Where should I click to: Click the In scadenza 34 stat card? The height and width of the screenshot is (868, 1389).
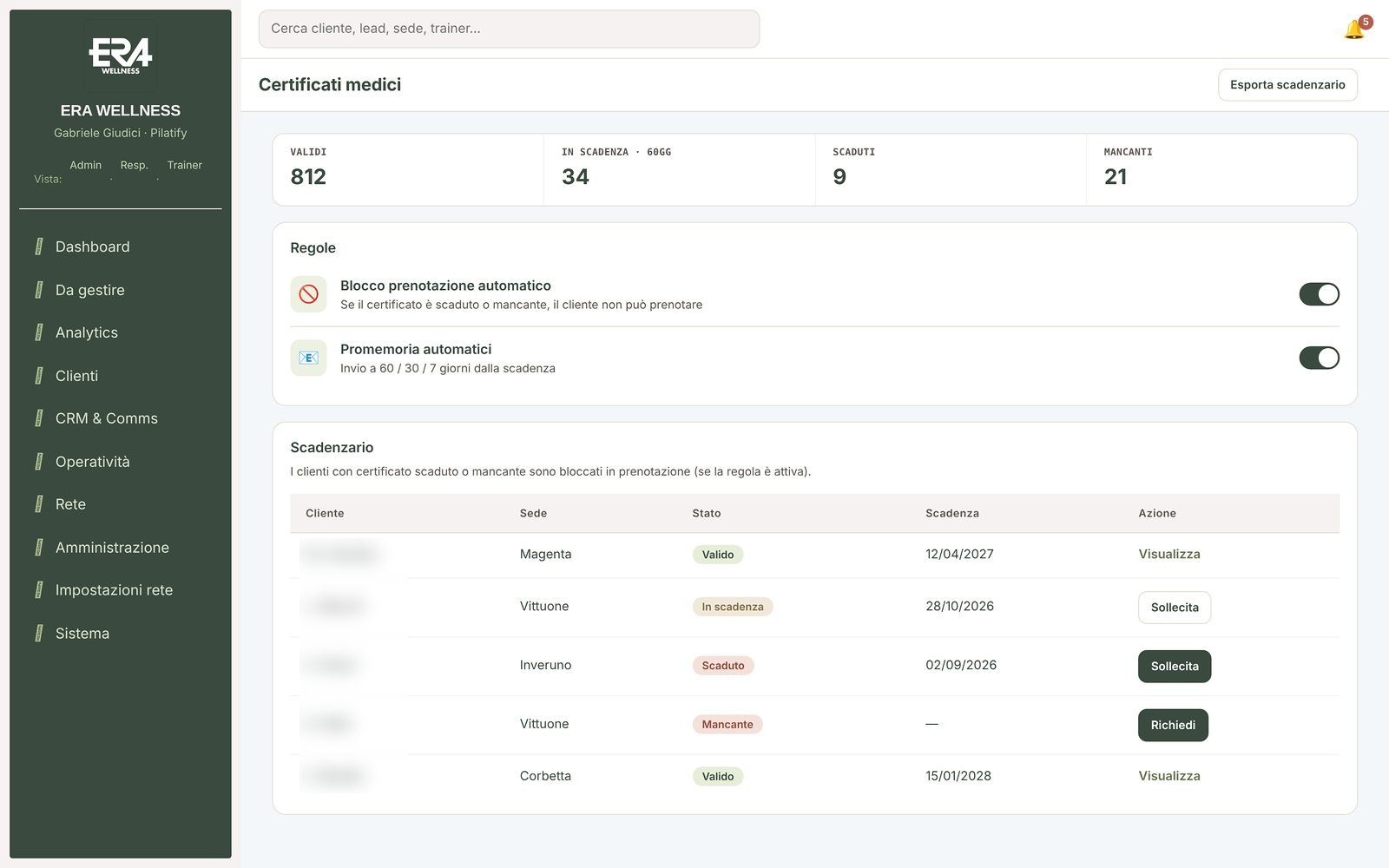tap(680, 169)
